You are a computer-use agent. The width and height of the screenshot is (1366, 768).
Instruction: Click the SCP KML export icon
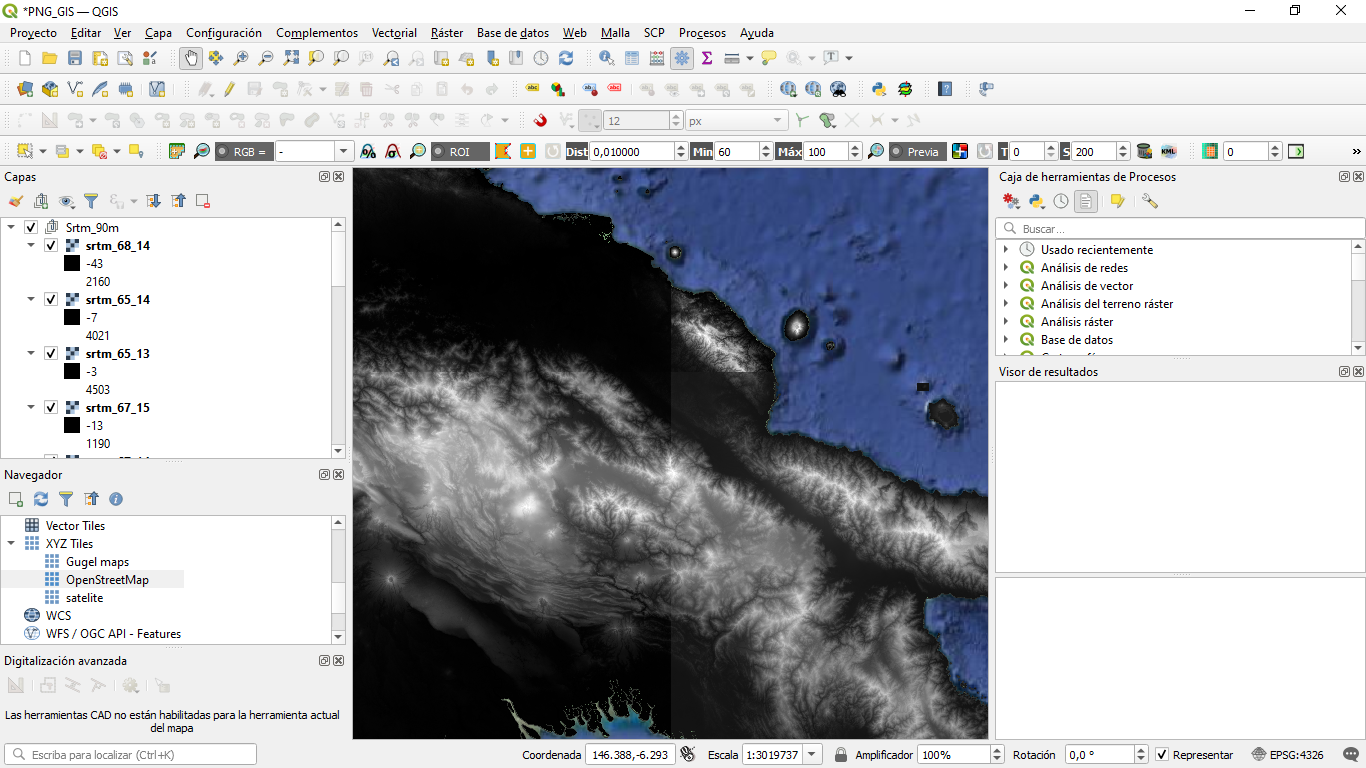[x=1169, y=151]
